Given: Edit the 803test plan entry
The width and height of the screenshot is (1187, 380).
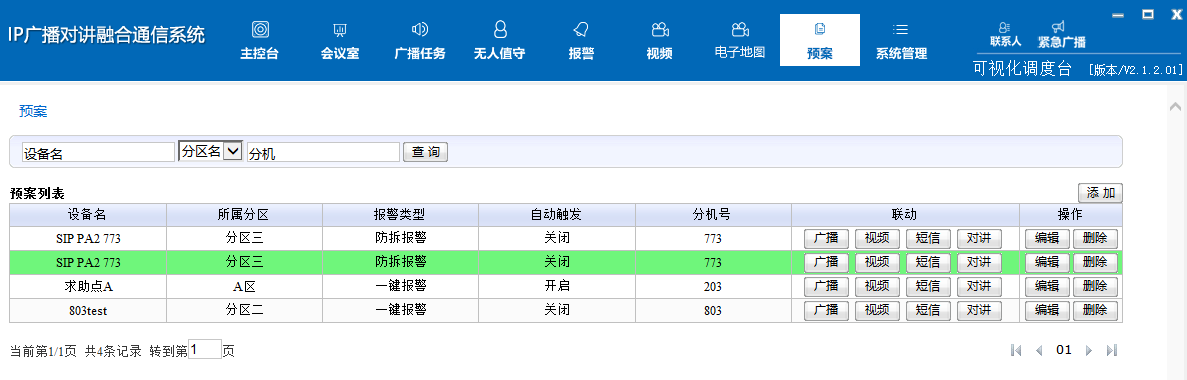Looking at the screenshot, I should click(1047, 310).
